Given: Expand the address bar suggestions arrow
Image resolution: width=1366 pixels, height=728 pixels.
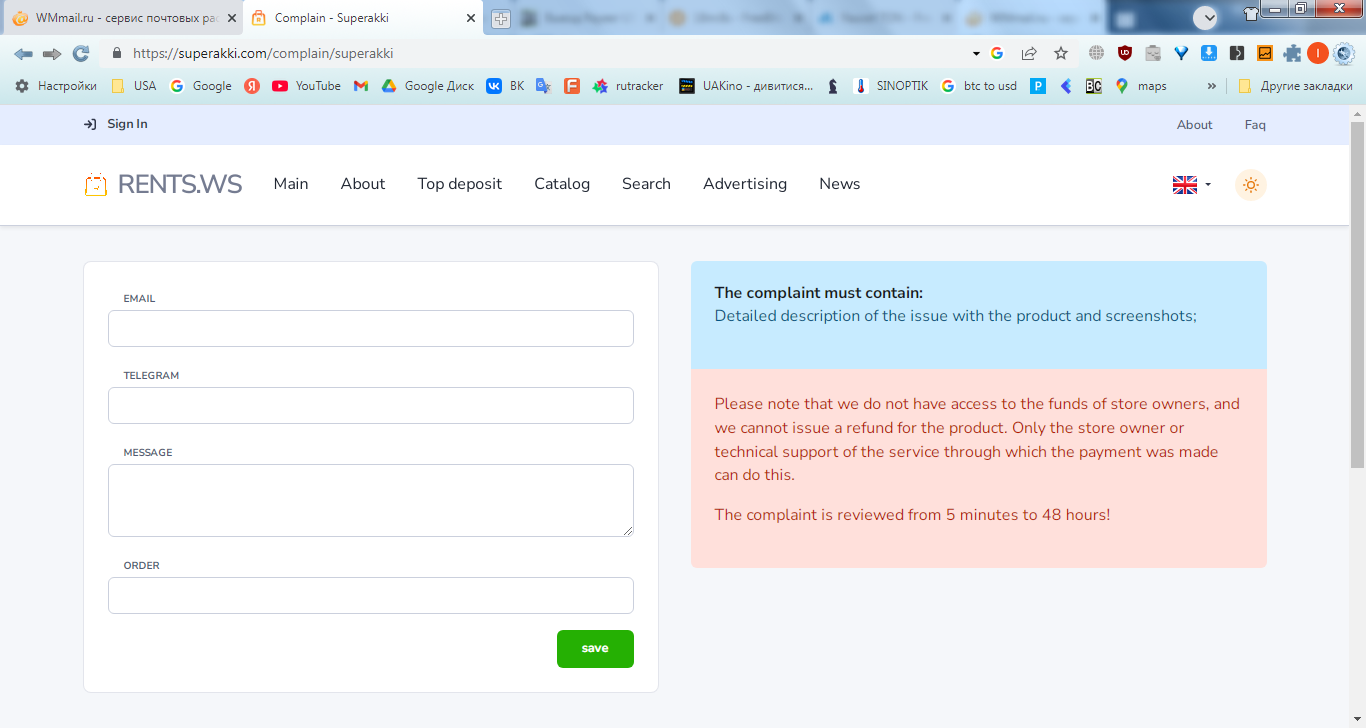Looking at the screenshot, I should (x=976, y=53).
